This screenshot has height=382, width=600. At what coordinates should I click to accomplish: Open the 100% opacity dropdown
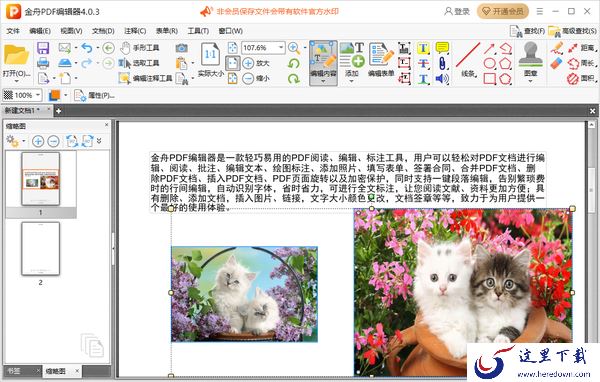pos(38,95)
